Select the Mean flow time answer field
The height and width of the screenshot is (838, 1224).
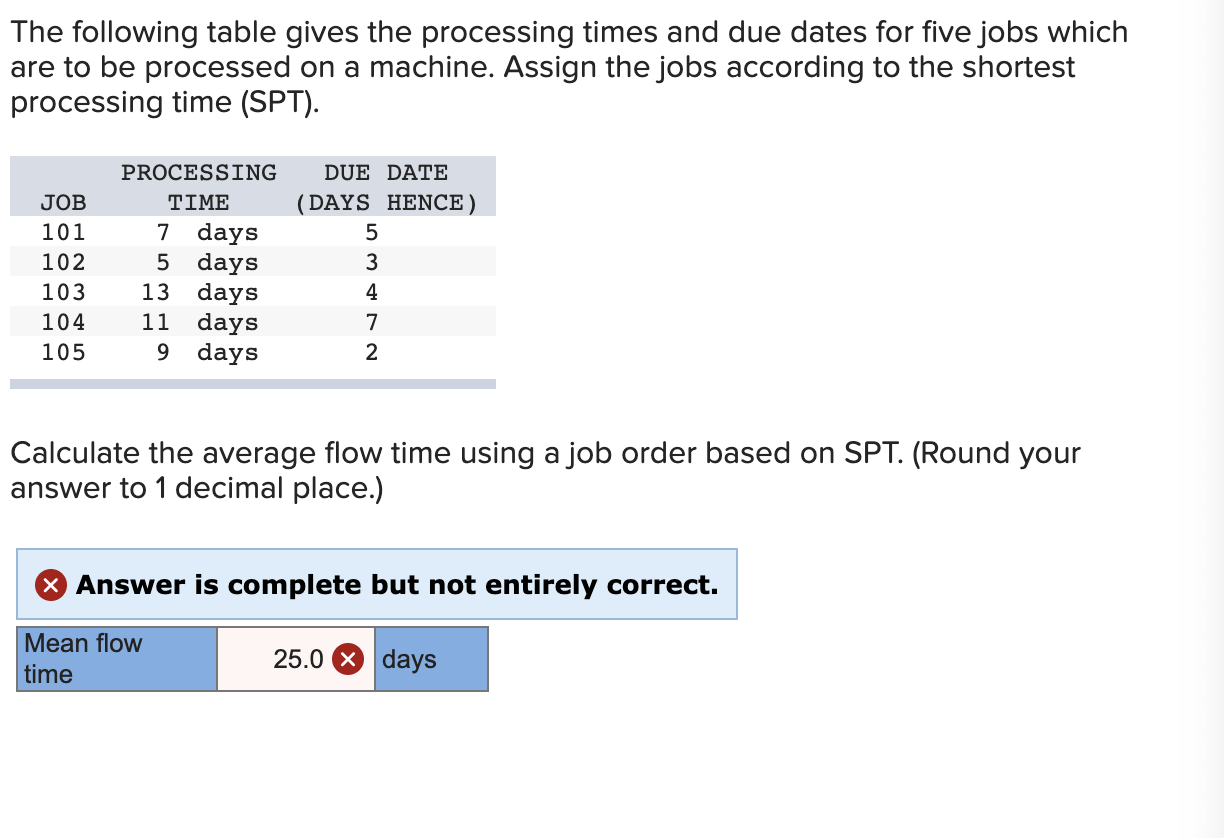click(296, 658)
